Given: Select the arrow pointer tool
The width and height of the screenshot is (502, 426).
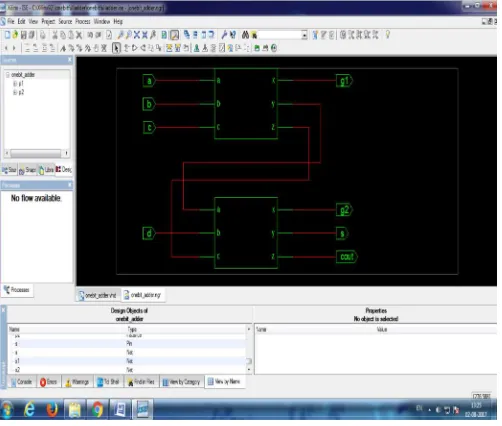Looking at the screenshot, I should tap(116, 48).
